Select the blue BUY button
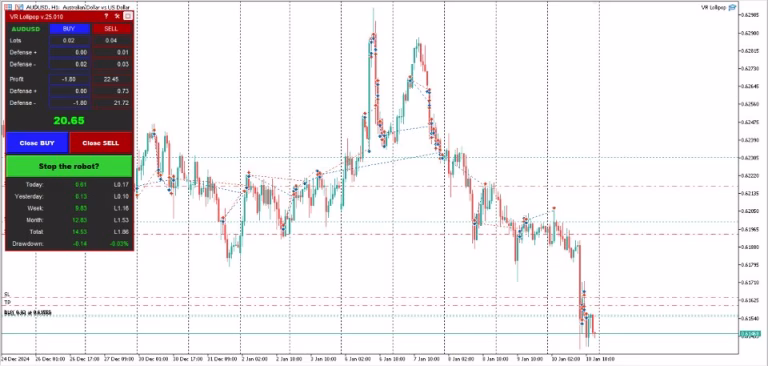The width and height of the screenshot is (768, 366). (x=69, y=29)
